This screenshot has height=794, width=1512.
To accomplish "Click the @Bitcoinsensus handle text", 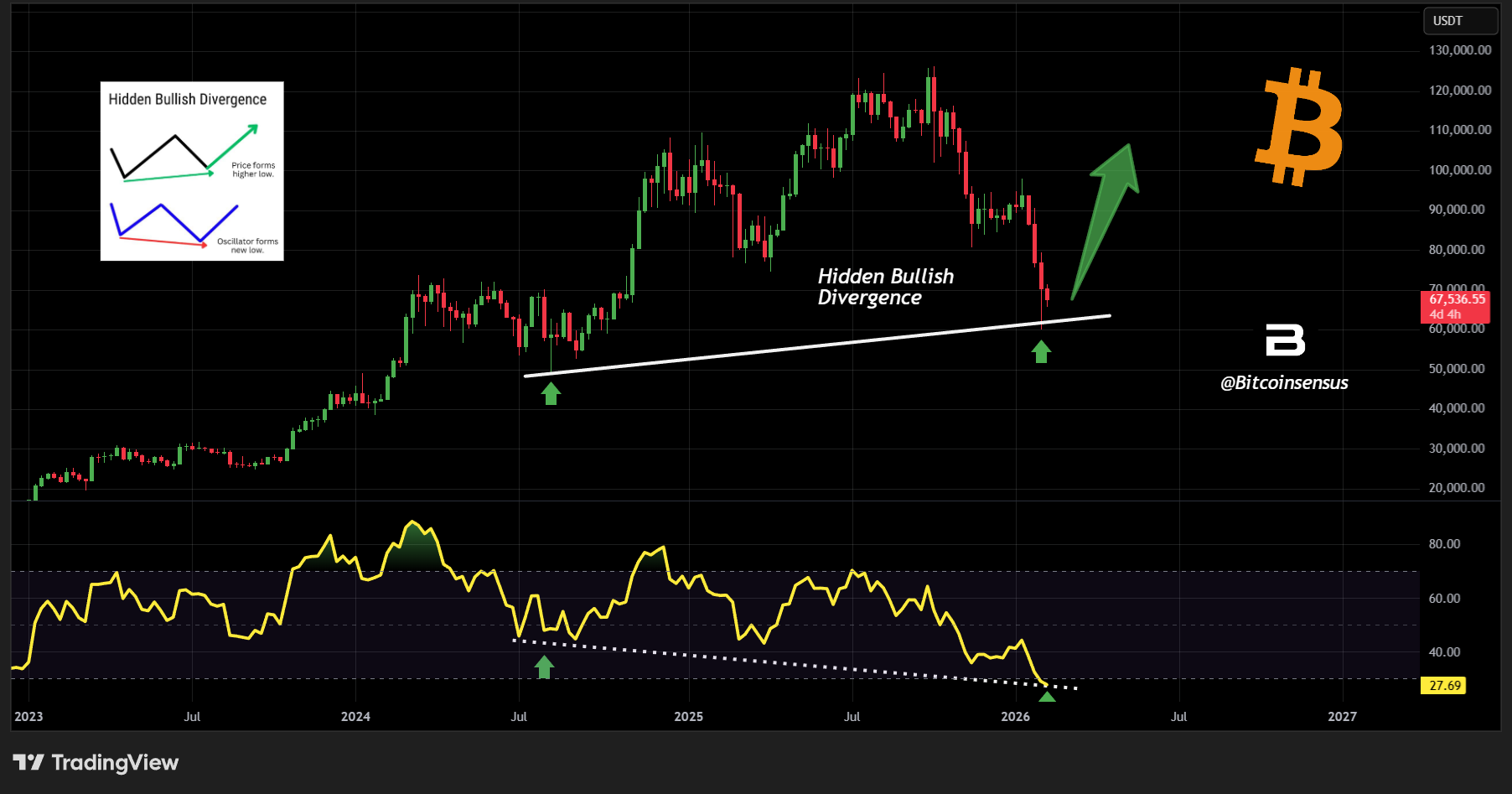I will click(x=1284, y=383).
